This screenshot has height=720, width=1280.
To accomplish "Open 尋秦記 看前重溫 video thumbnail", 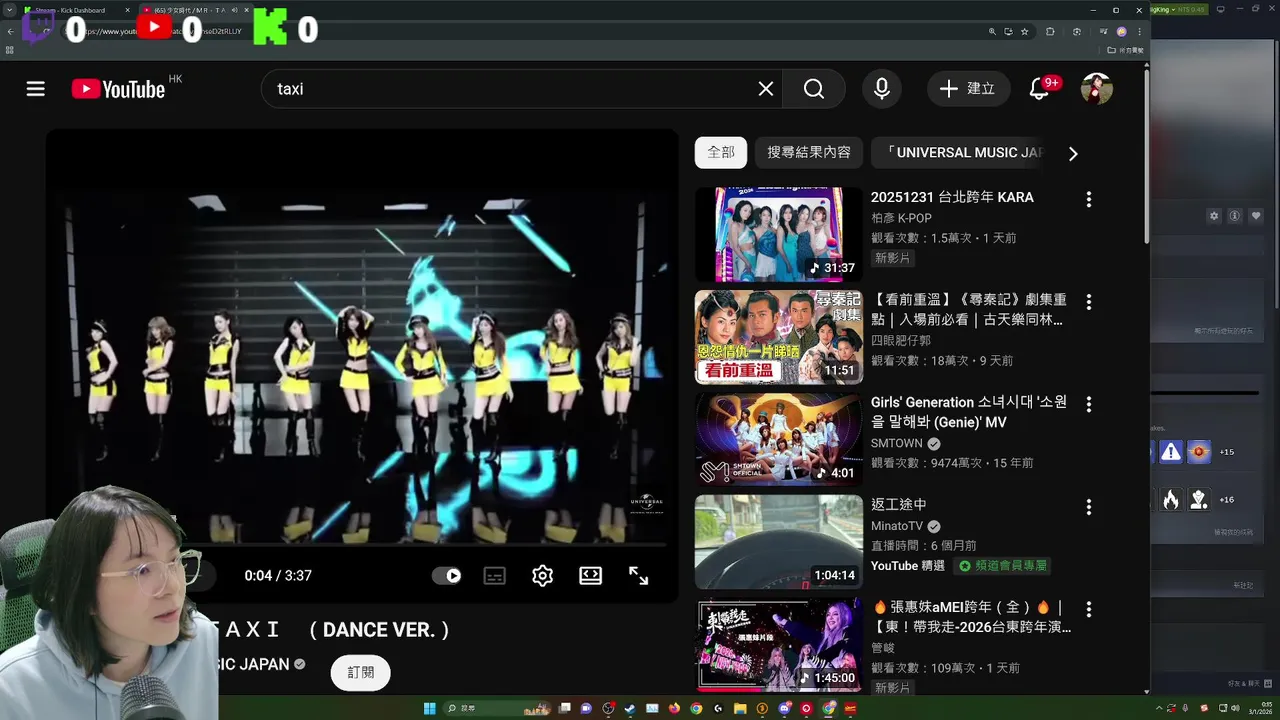I will tap(779, 337).
